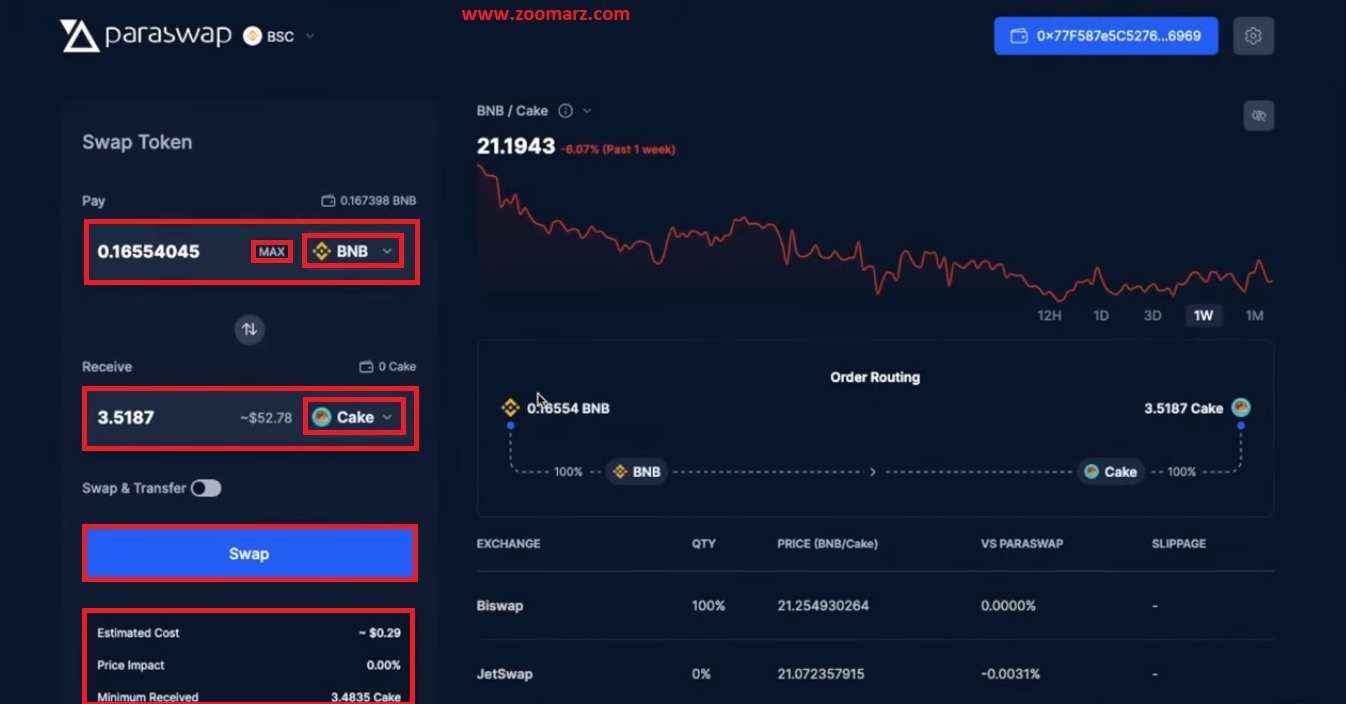Click the Receive balance 0 Cake
The width and height of the screenshot is (1346, 704).
coord(388,367)
